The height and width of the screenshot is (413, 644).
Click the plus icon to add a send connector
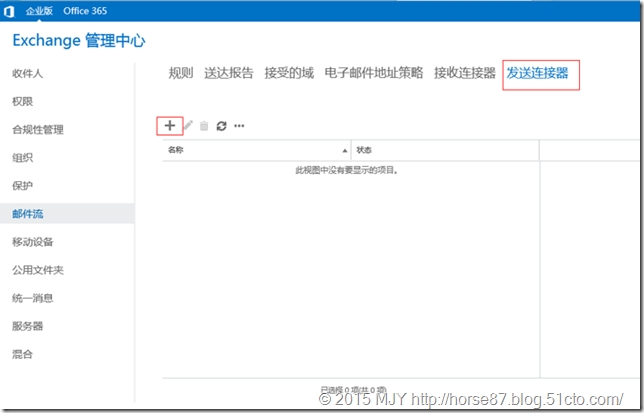(170, 126)
